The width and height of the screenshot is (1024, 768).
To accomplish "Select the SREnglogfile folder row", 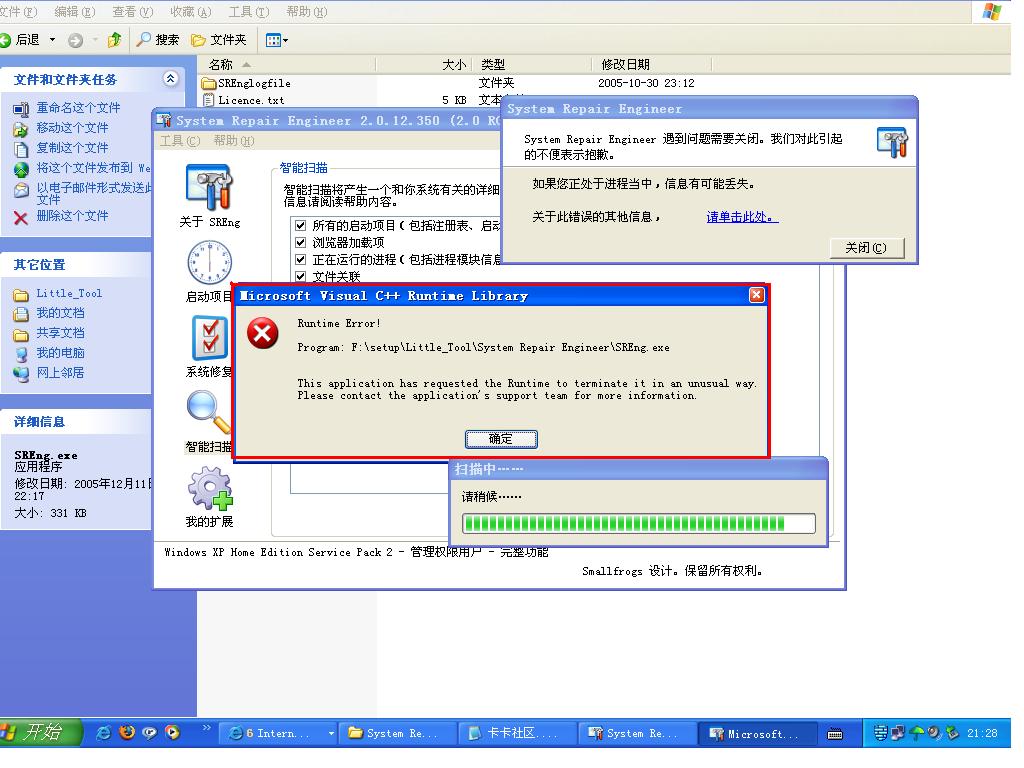I will [x=247, y=84].
